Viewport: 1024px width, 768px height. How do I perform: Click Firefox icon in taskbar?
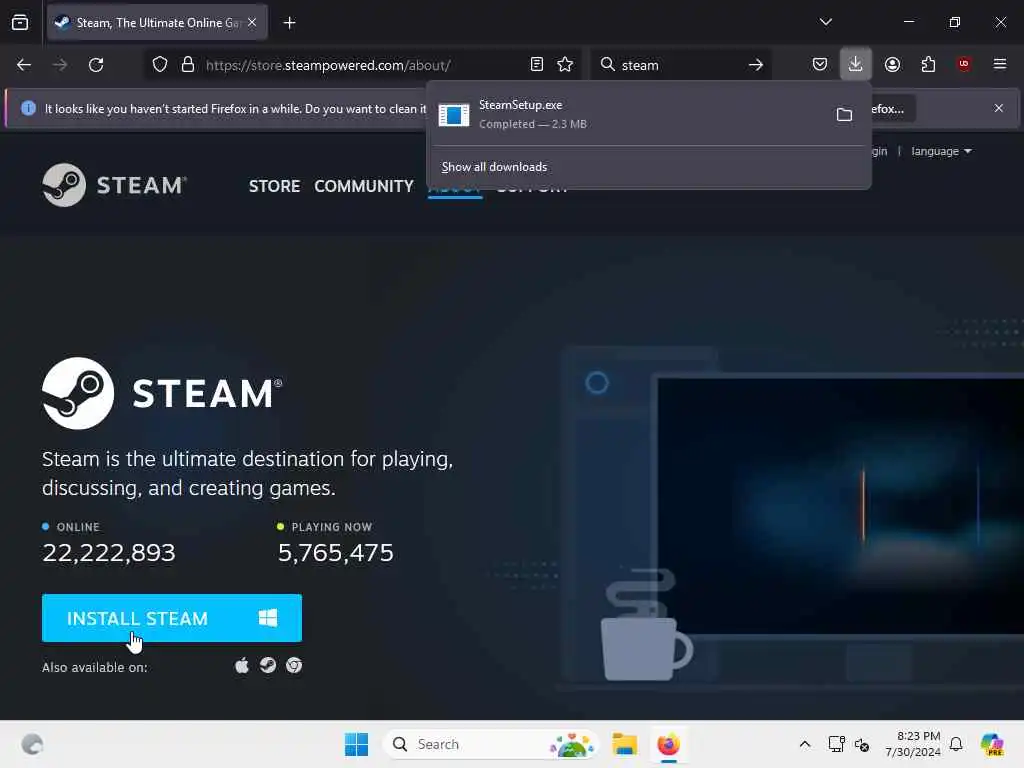coord(668,744)
